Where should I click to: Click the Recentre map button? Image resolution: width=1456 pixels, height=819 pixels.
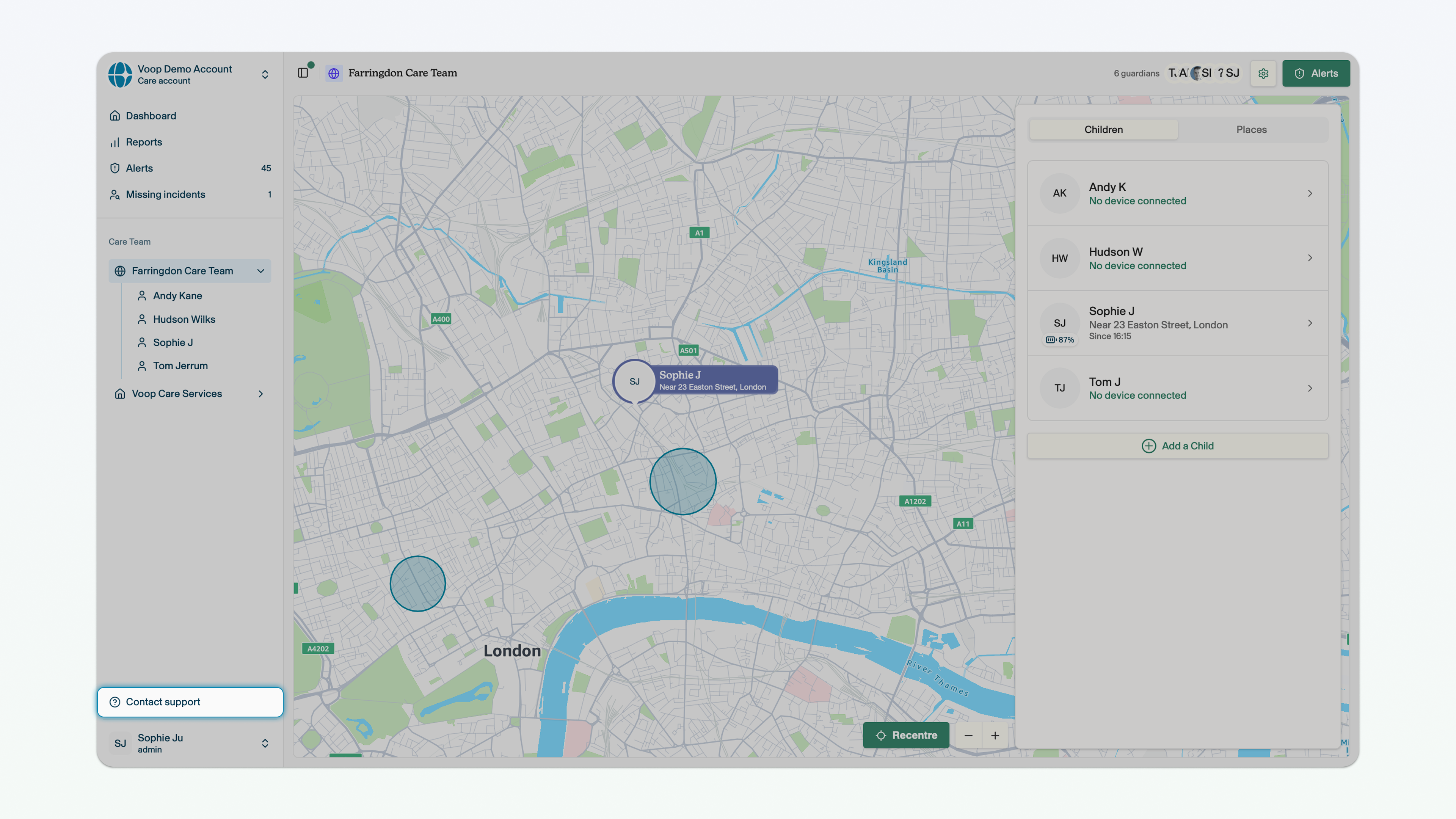coord(906,735)
